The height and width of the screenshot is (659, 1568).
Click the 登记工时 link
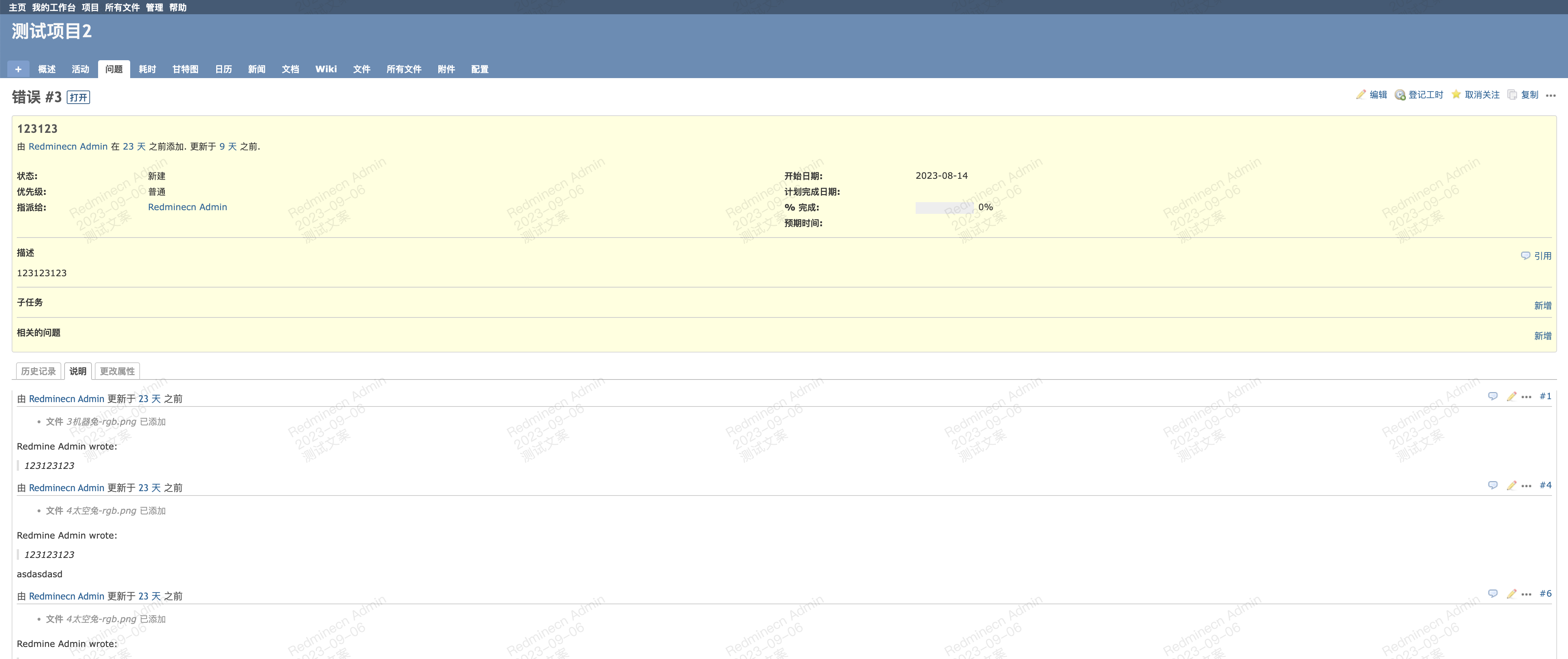[x=1425, y=95]
